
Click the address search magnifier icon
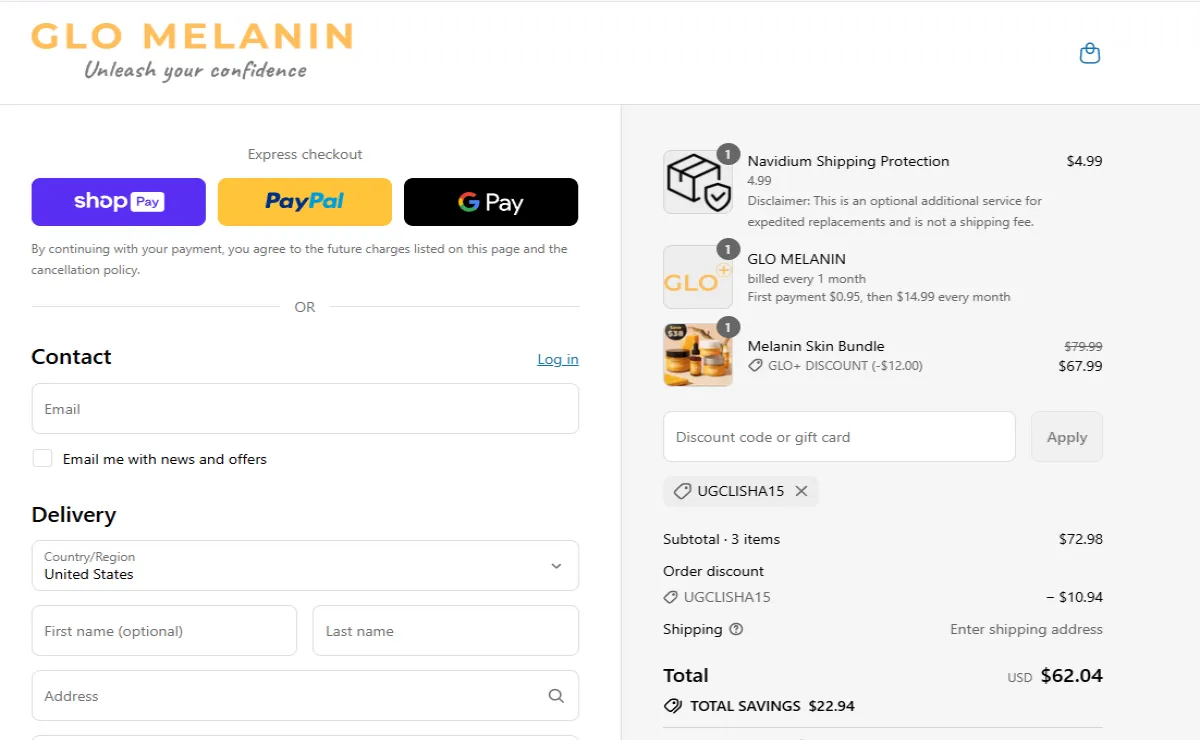pos(556,695)
